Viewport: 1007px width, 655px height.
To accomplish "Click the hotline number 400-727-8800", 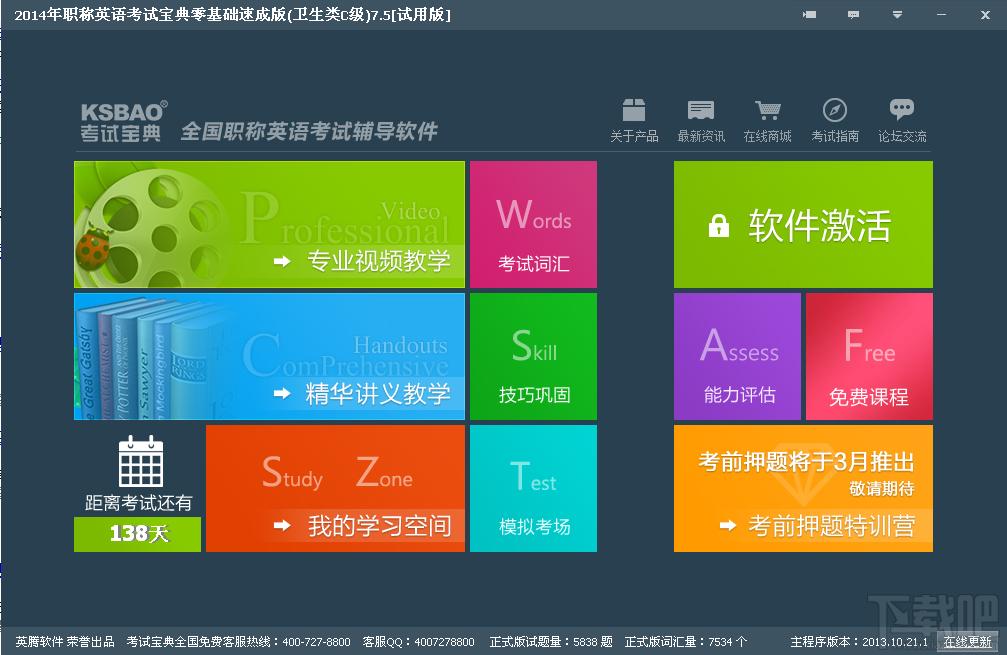I will [x=316, y=642].
